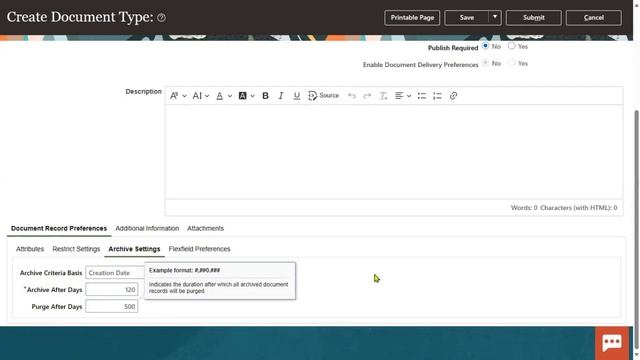The width and height of the screenshot is (640, 360).
Task: Click the Printable Page button
Action: point(412,18)
